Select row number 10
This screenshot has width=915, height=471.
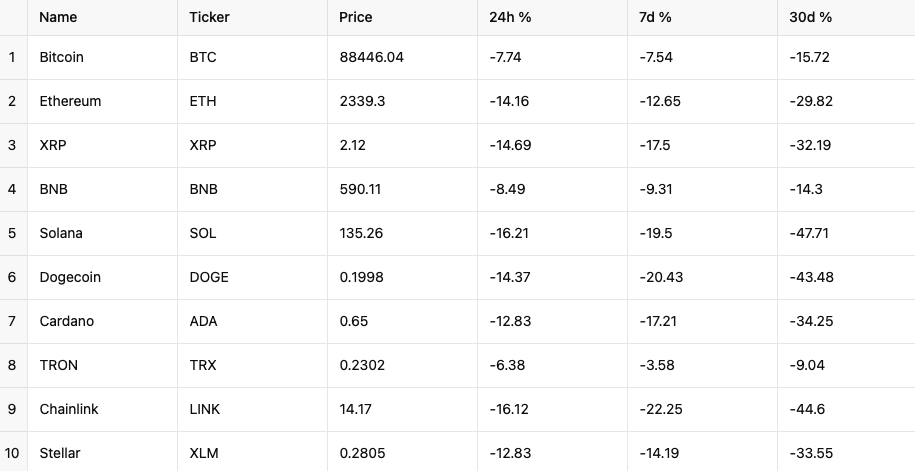click(x=12, y=453)
